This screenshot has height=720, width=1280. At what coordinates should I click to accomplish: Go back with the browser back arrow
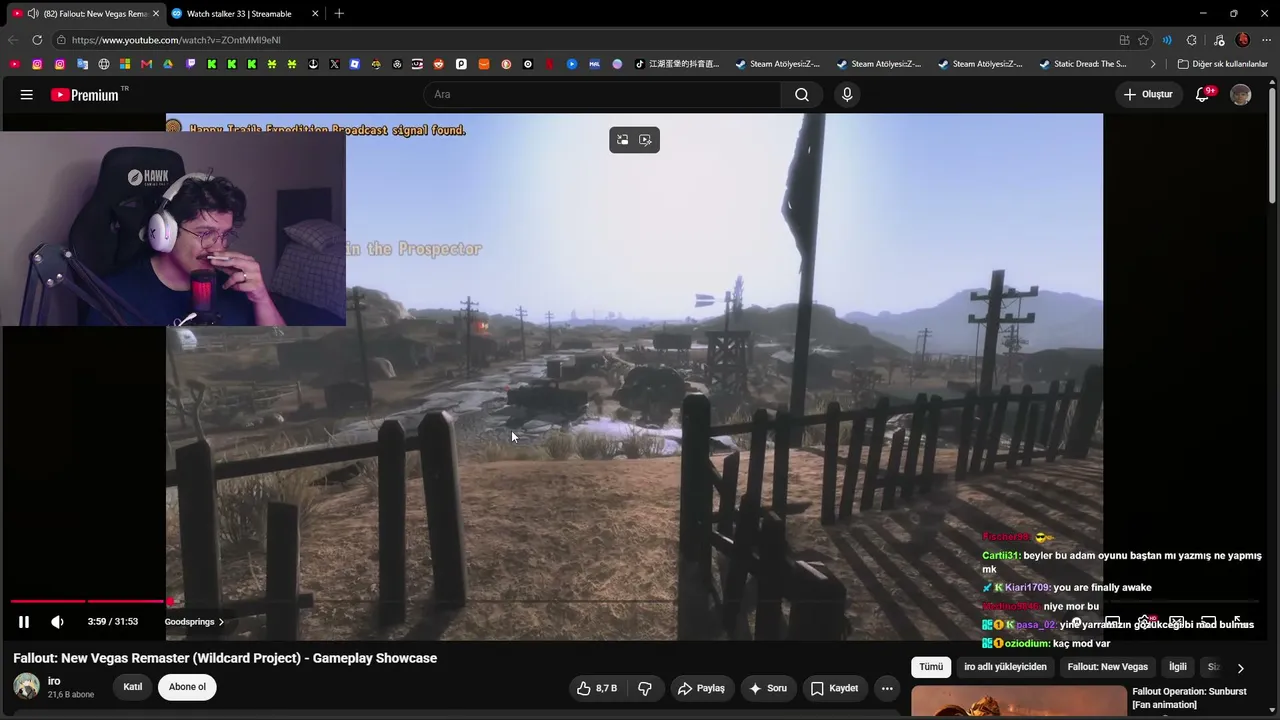[13, 40]
